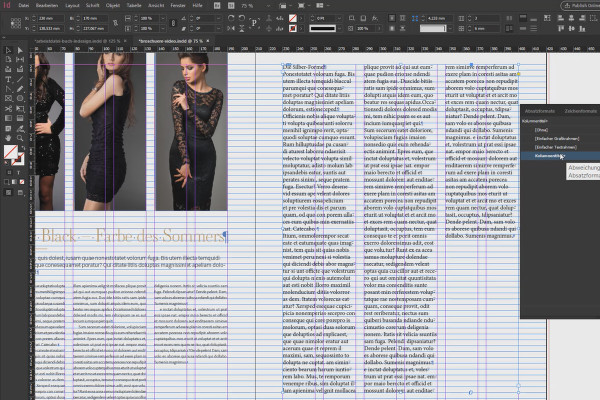600x400 pixels.
Task: Select the Page tool
Action: click(8, 60)
